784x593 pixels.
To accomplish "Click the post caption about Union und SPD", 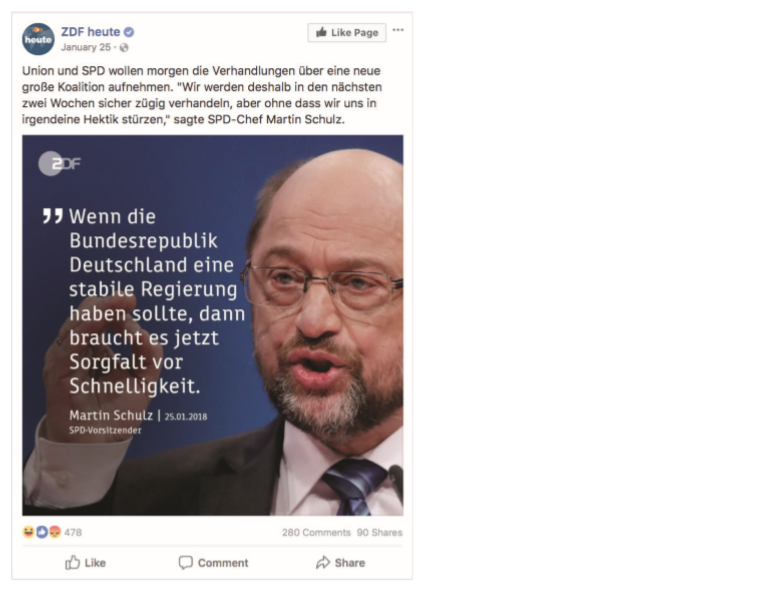I will pyautogui.click(x=202, y=95).
